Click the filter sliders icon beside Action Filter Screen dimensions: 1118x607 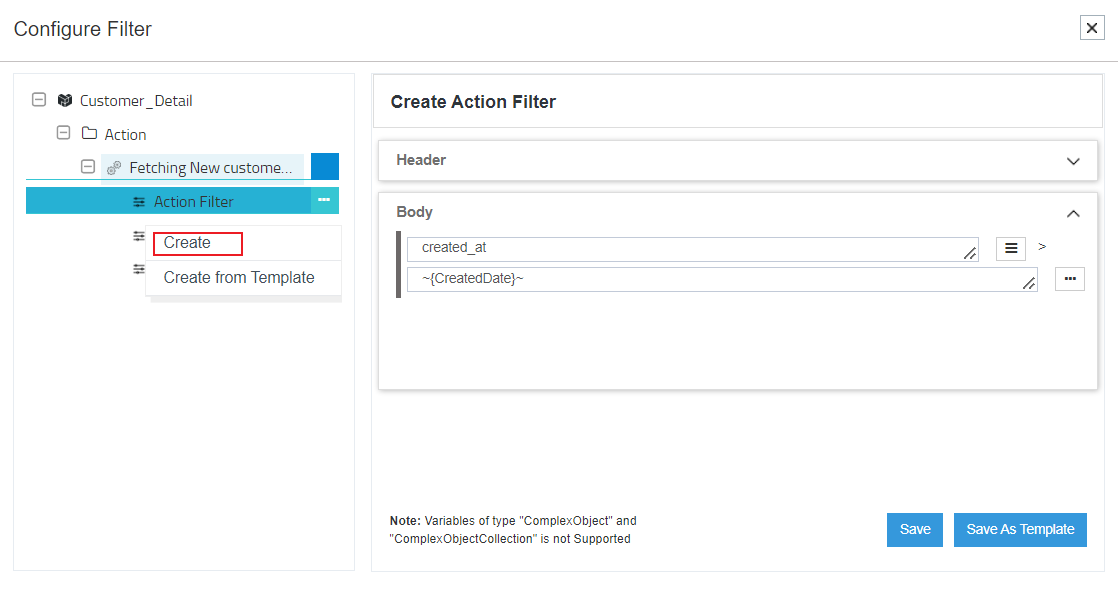(140, 200)
